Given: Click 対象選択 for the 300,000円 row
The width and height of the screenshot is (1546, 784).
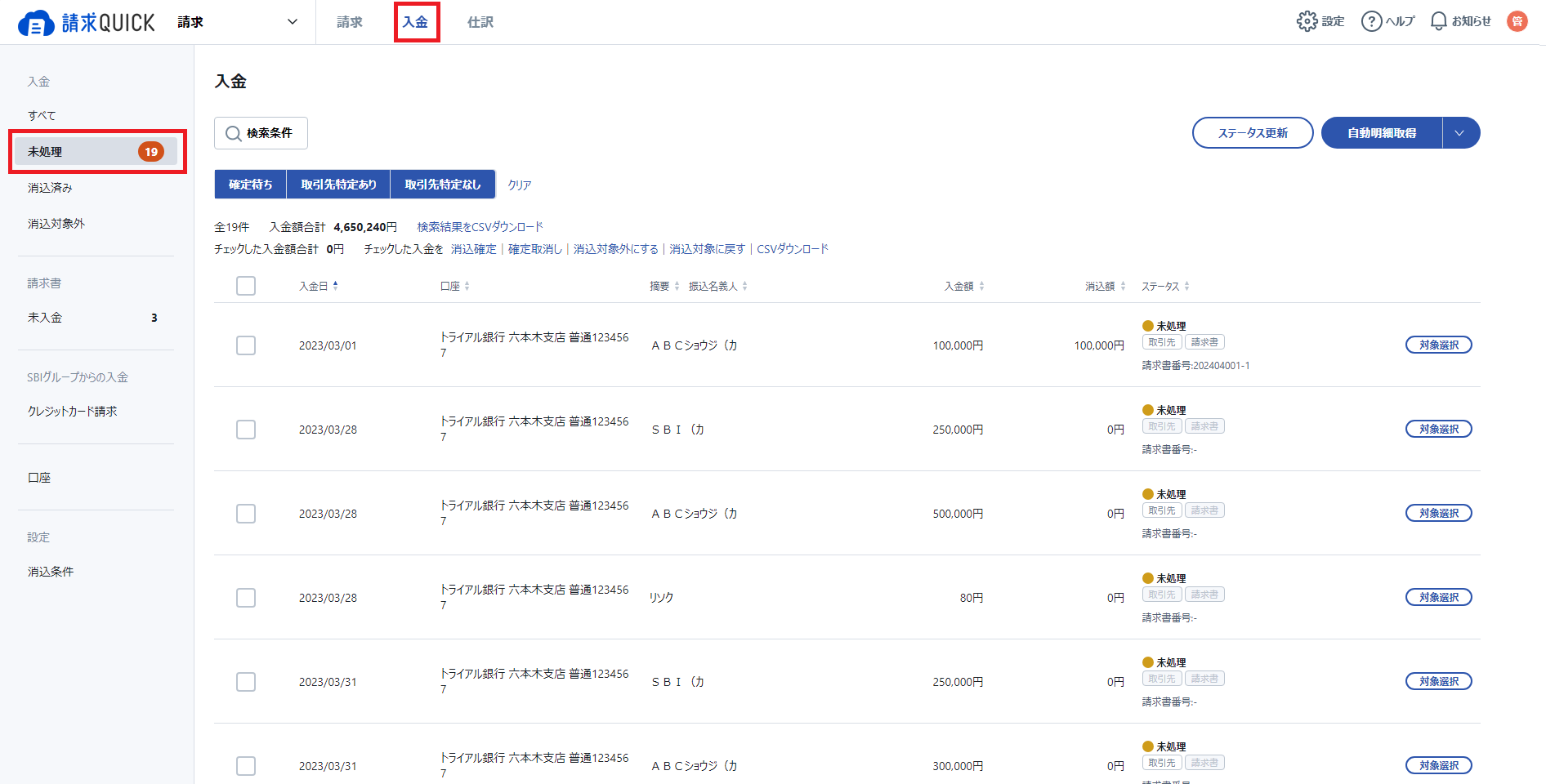Looking at the screenshot, I should click(1439, 765).
